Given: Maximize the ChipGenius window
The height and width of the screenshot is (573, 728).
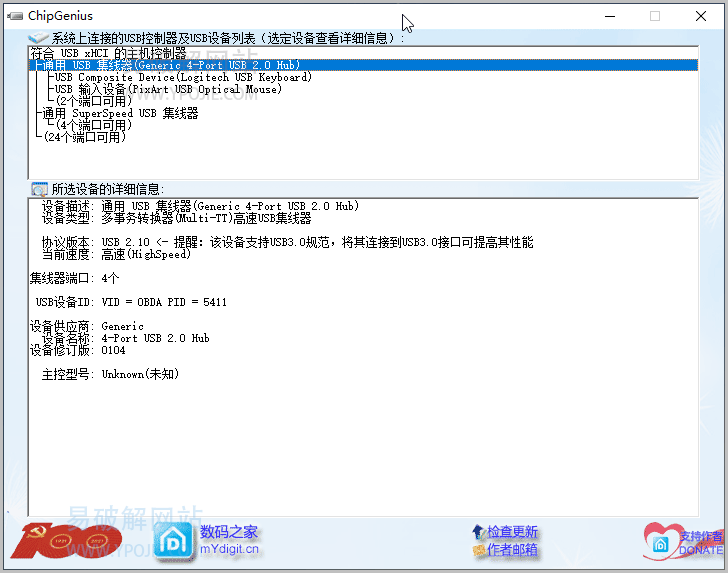Looking at the screenshot, I should pyautogui.click(x=655, y=16).
